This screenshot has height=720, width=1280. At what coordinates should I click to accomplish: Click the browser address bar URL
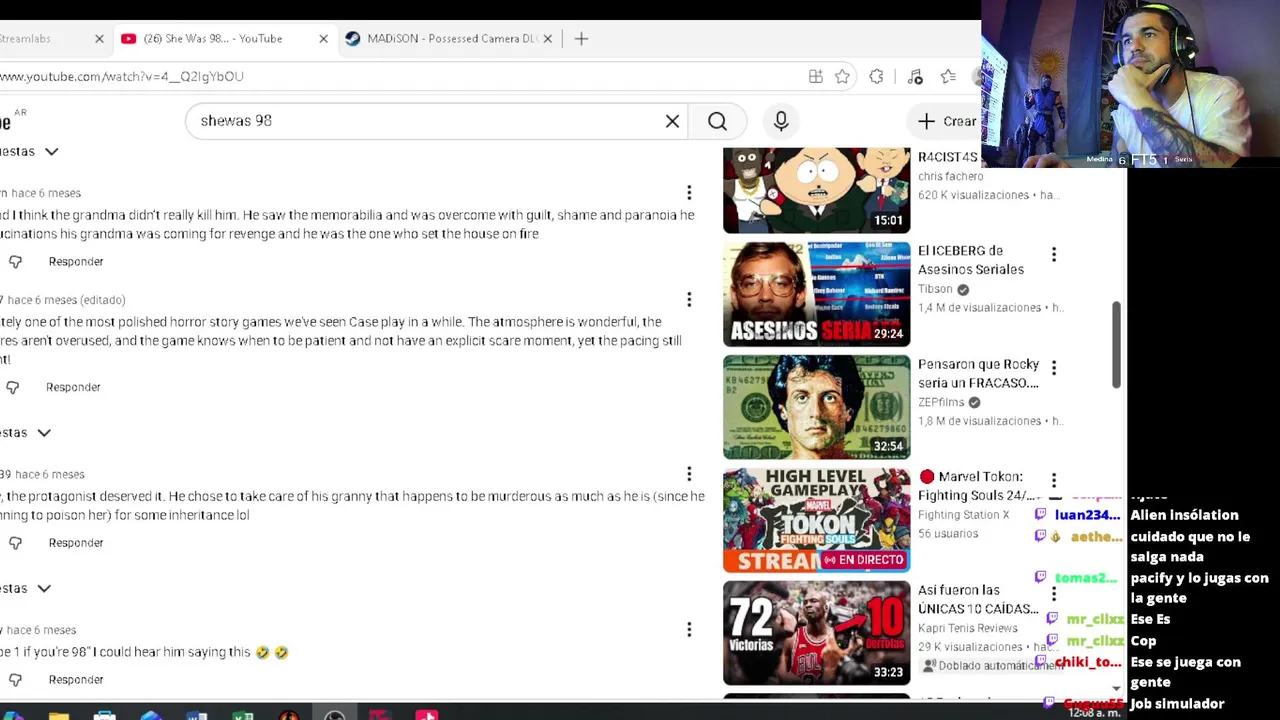pos(122,77)
